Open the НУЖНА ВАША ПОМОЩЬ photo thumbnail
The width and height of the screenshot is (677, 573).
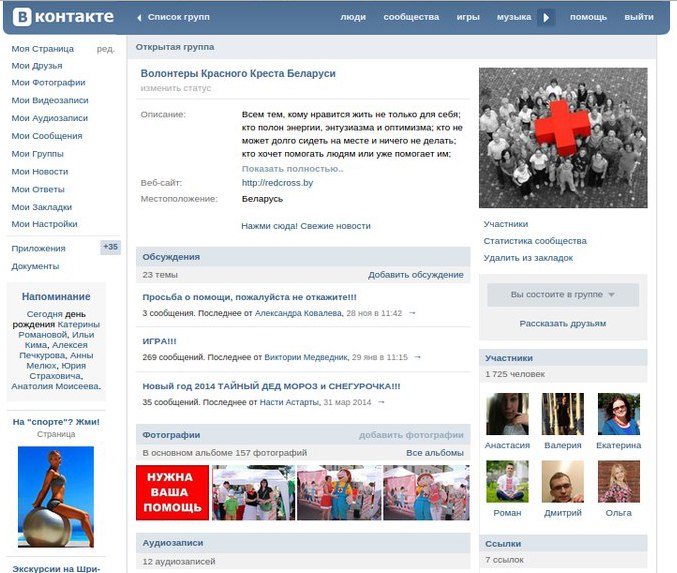click(x=172, y=492)
